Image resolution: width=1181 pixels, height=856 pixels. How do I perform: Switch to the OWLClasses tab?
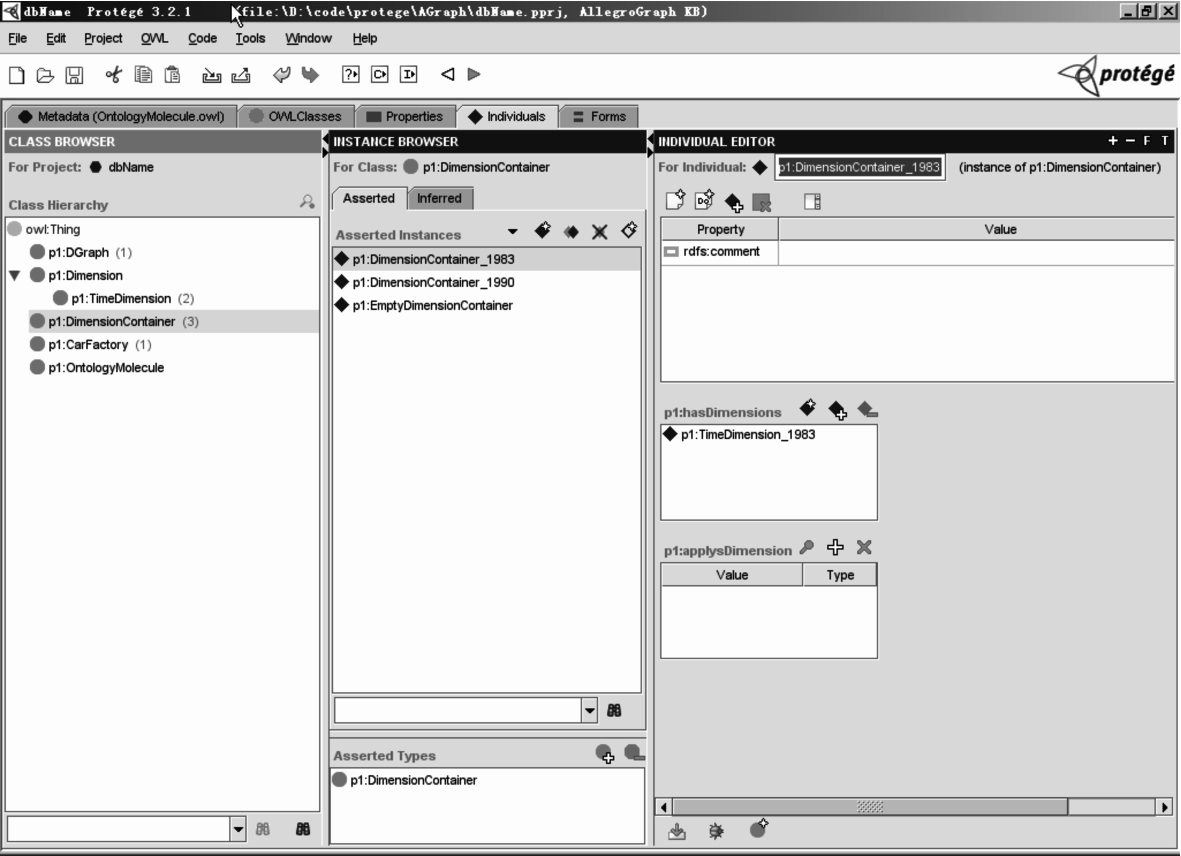[x=296, y=117]
